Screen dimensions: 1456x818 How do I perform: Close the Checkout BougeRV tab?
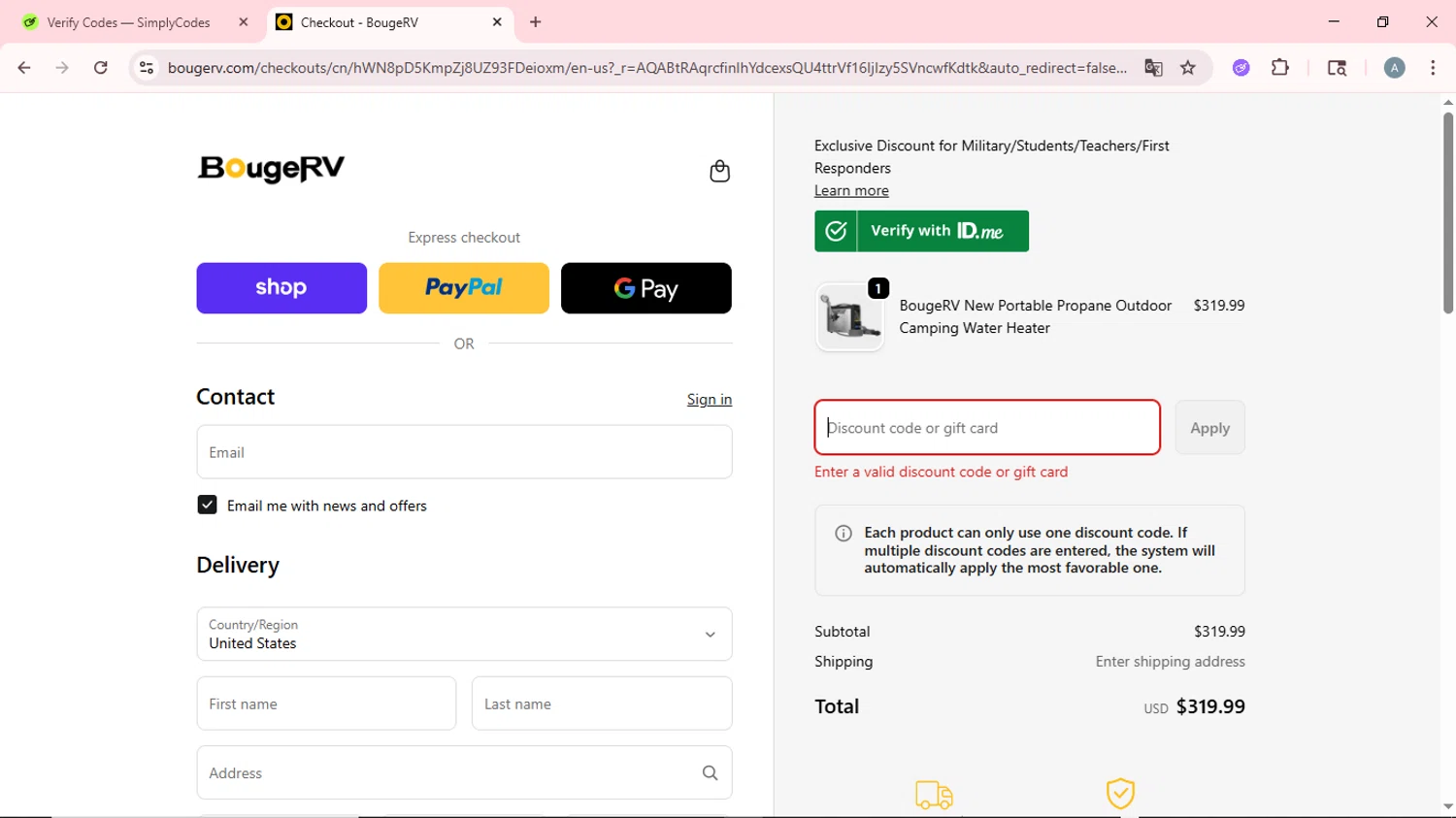(x=497, y=21)
